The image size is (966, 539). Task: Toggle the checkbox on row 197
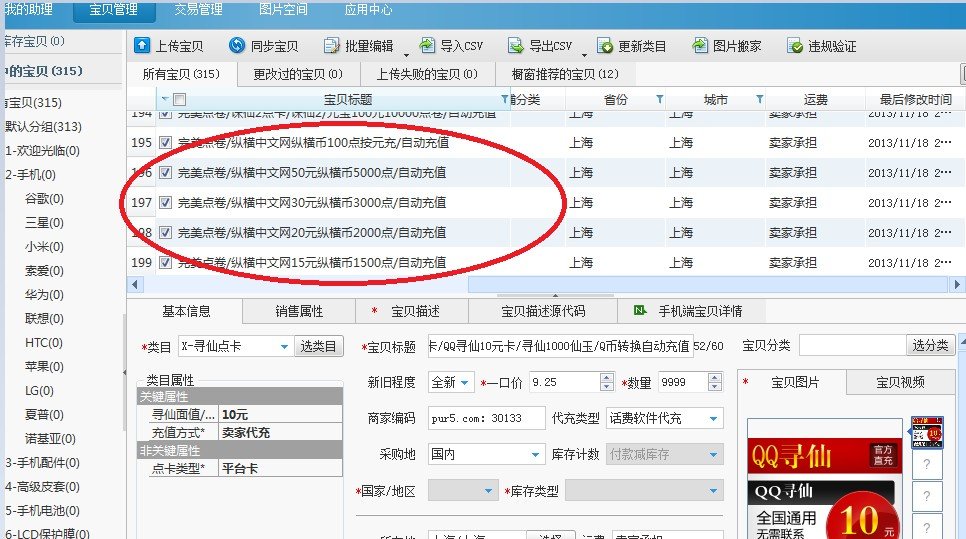pos(165,203)
